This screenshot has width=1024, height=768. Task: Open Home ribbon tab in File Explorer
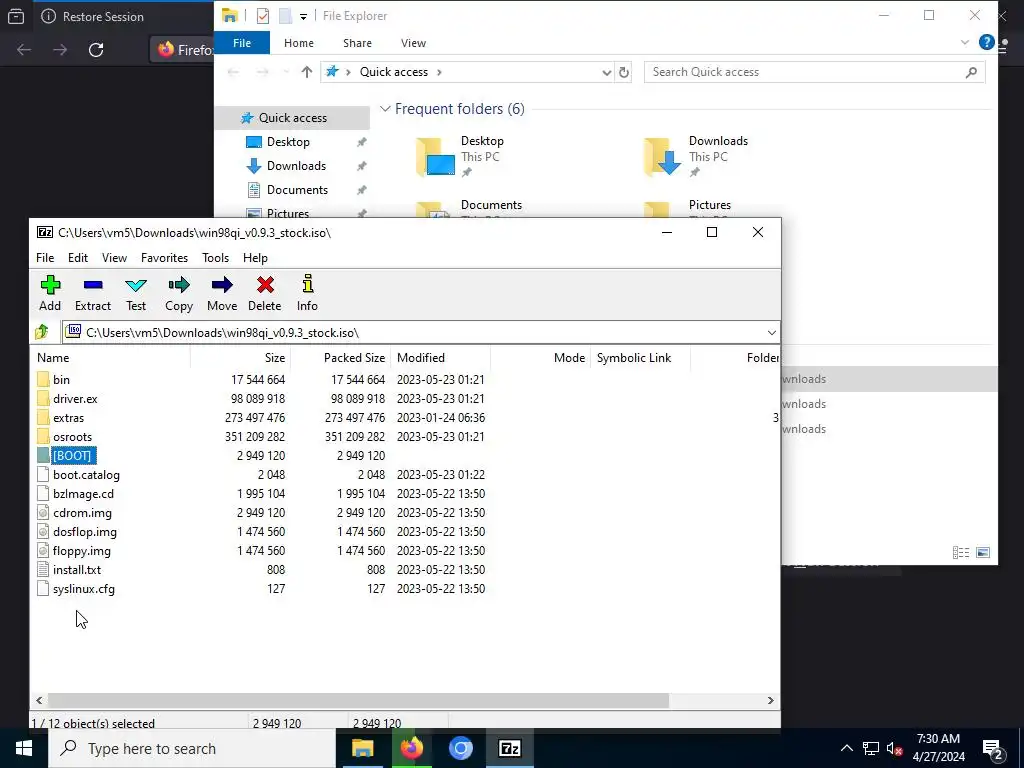tap(299, 43)
